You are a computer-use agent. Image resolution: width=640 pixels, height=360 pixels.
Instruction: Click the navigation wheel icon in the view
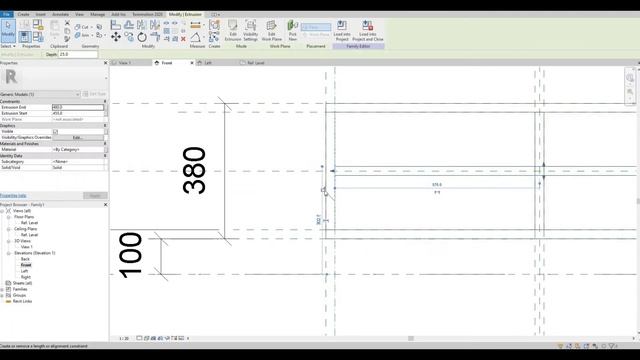point(630,78)
